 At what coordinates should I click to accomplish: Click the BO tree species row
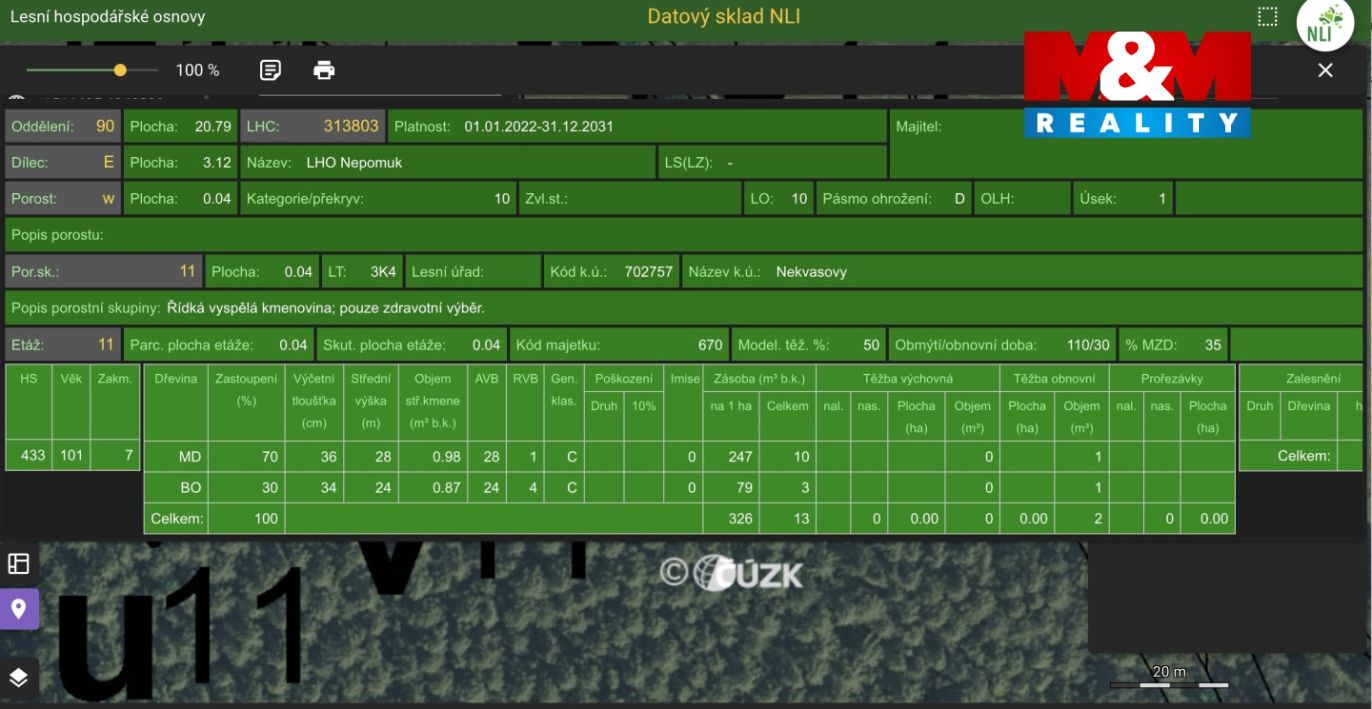point(689,488)
